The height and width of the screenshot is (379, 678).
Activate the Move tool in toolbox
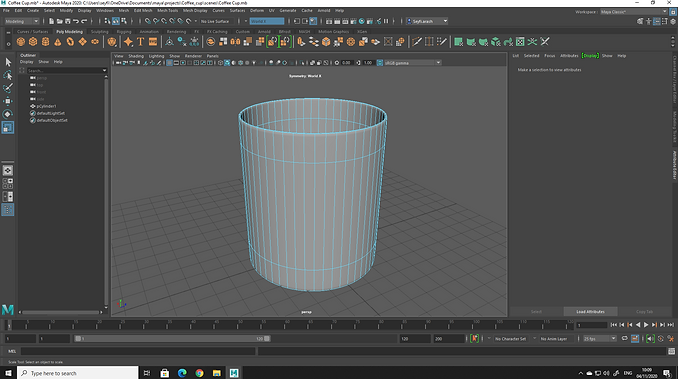click(x=8, y=101)
